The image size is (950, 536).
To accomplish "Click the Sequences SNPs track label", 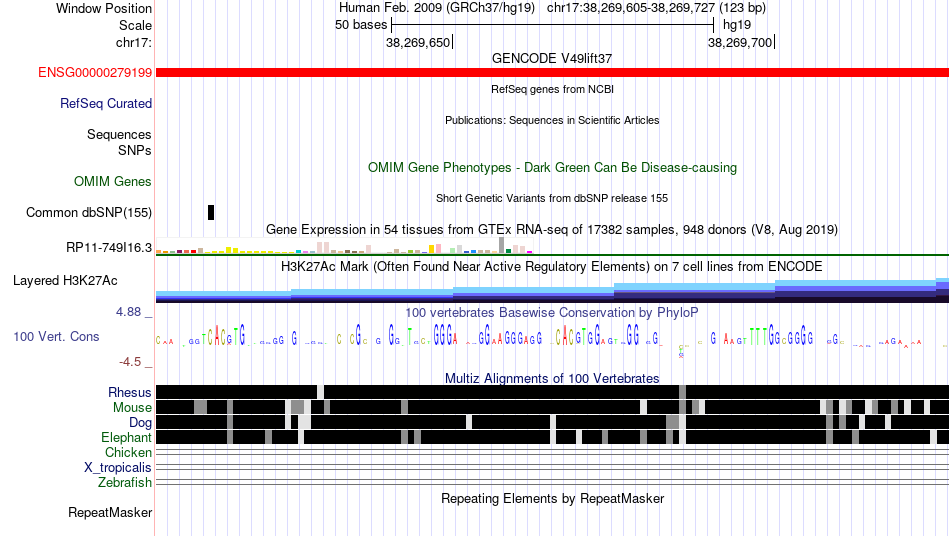I will click(x=119, y=142).
